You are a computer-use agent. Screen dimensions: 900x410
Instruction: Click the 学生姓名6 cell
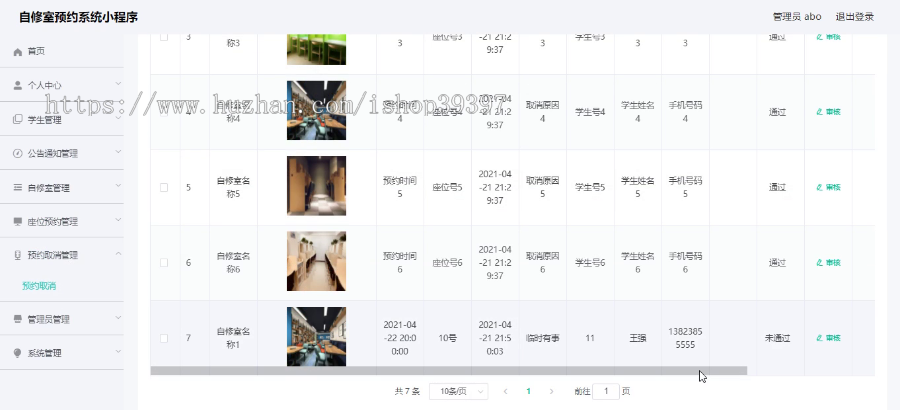pyautogui.click(x=637, y=262)
